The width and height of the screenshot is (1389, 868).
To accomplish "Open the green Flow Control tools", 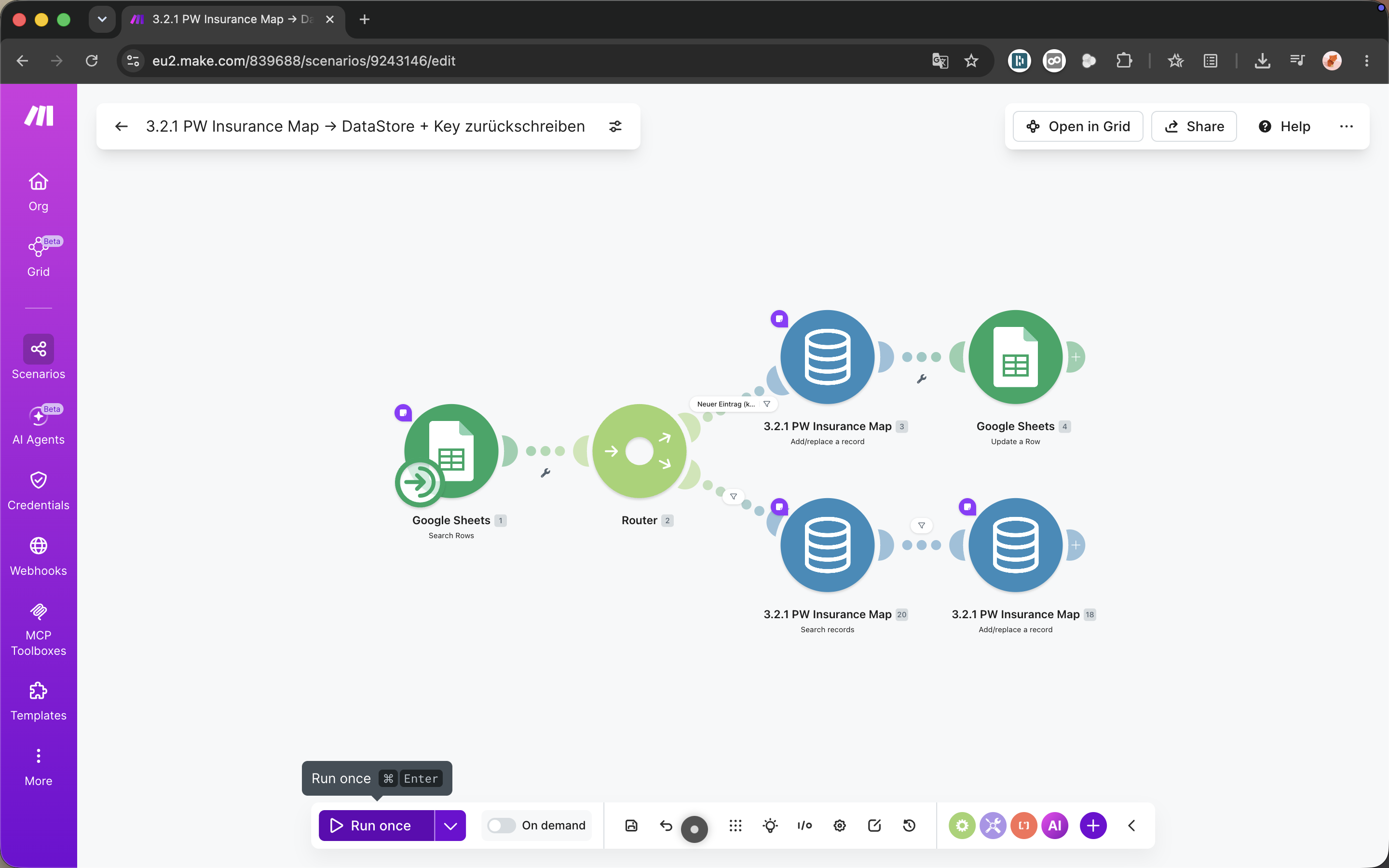I will pos(962,826).
